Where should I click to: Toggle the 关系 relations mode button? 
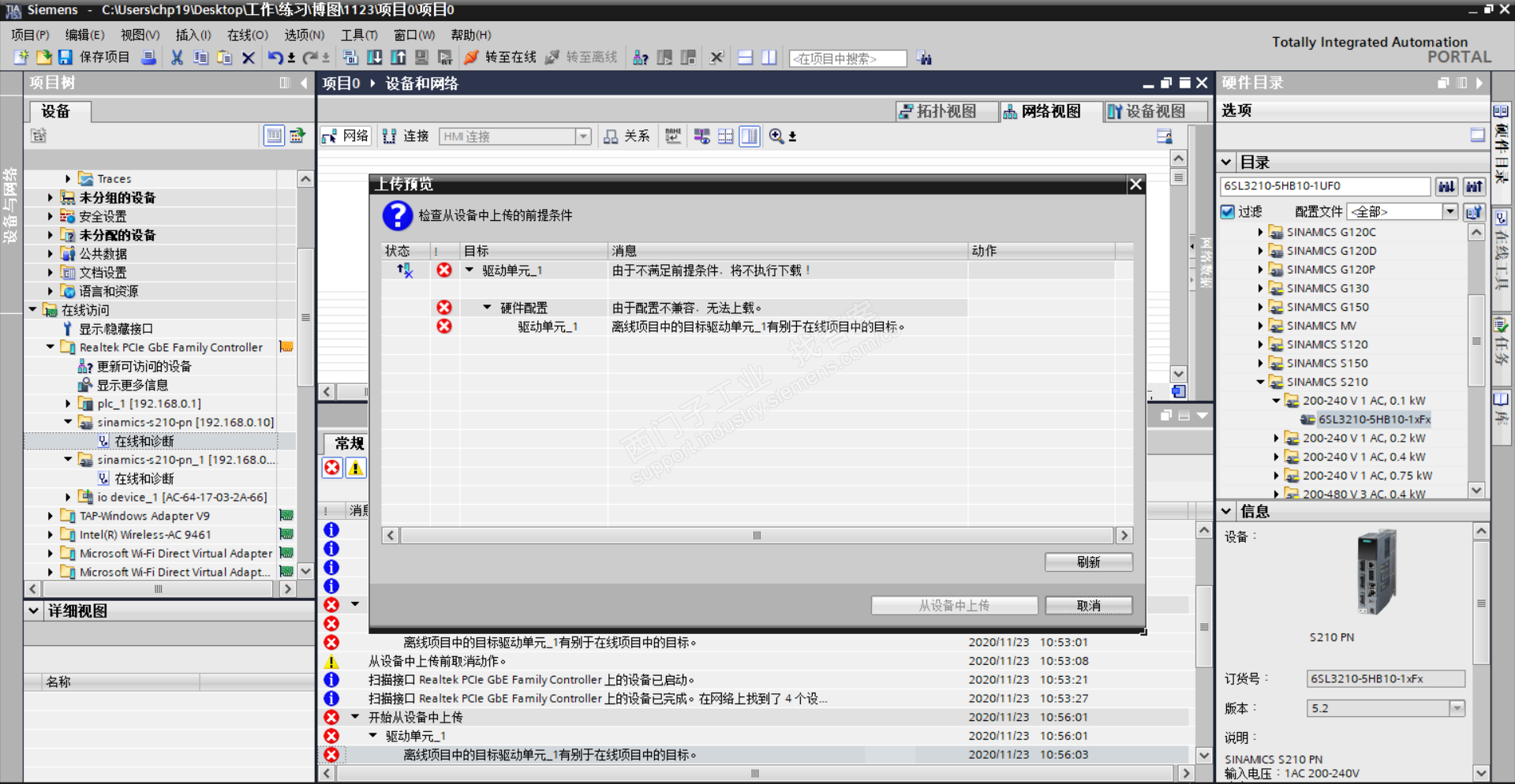tap(626, 136)
